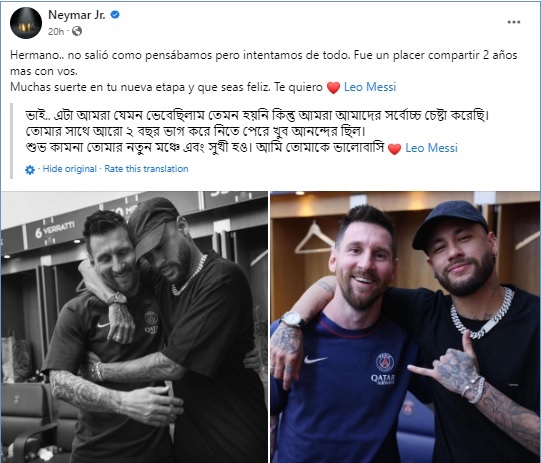Viewport: 541px width, 463px height.
Task: Open Leo Messi tag in Bengali translation
Action: 431,148
